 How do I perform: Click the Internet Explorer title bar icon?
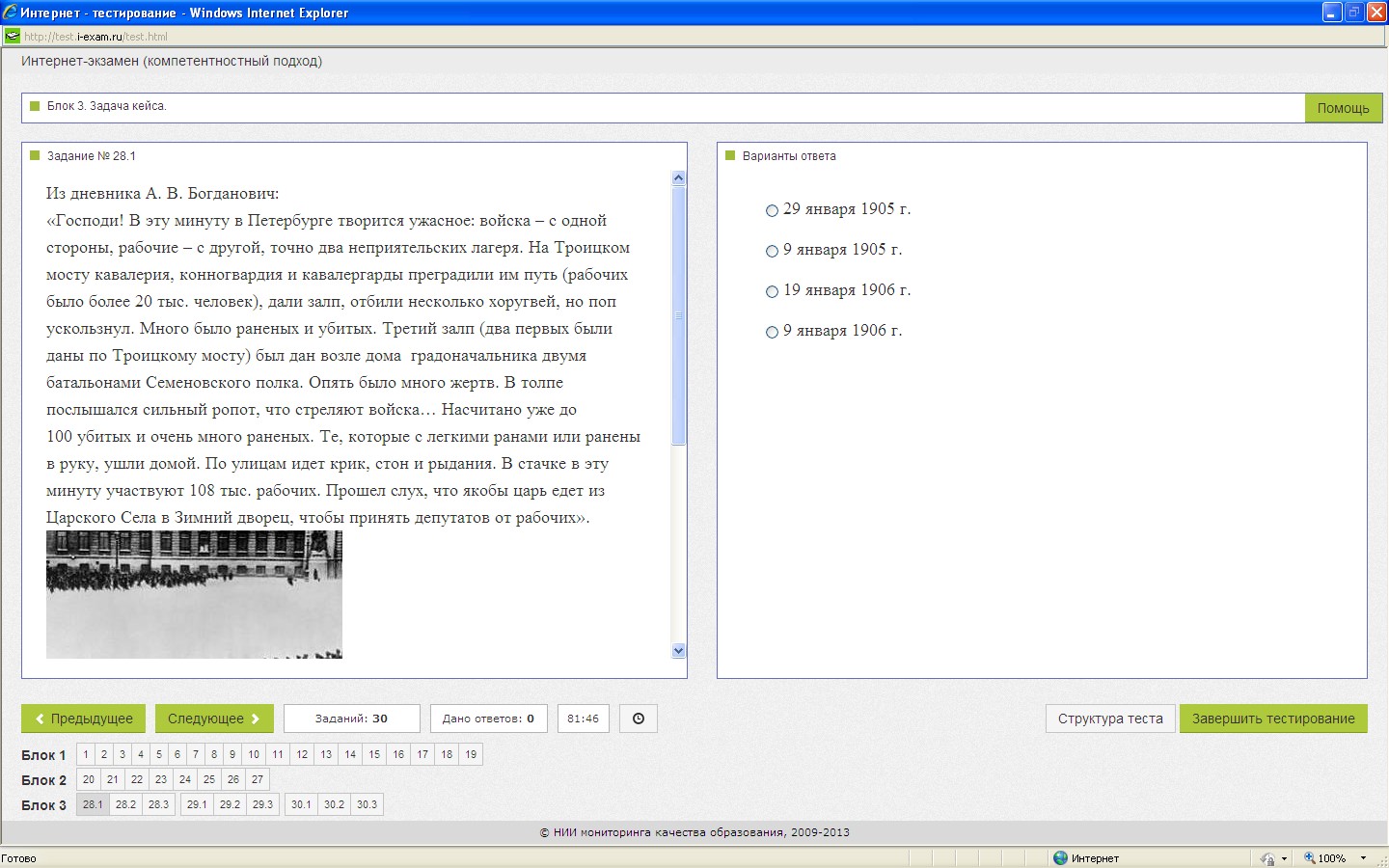coord(10,13)
